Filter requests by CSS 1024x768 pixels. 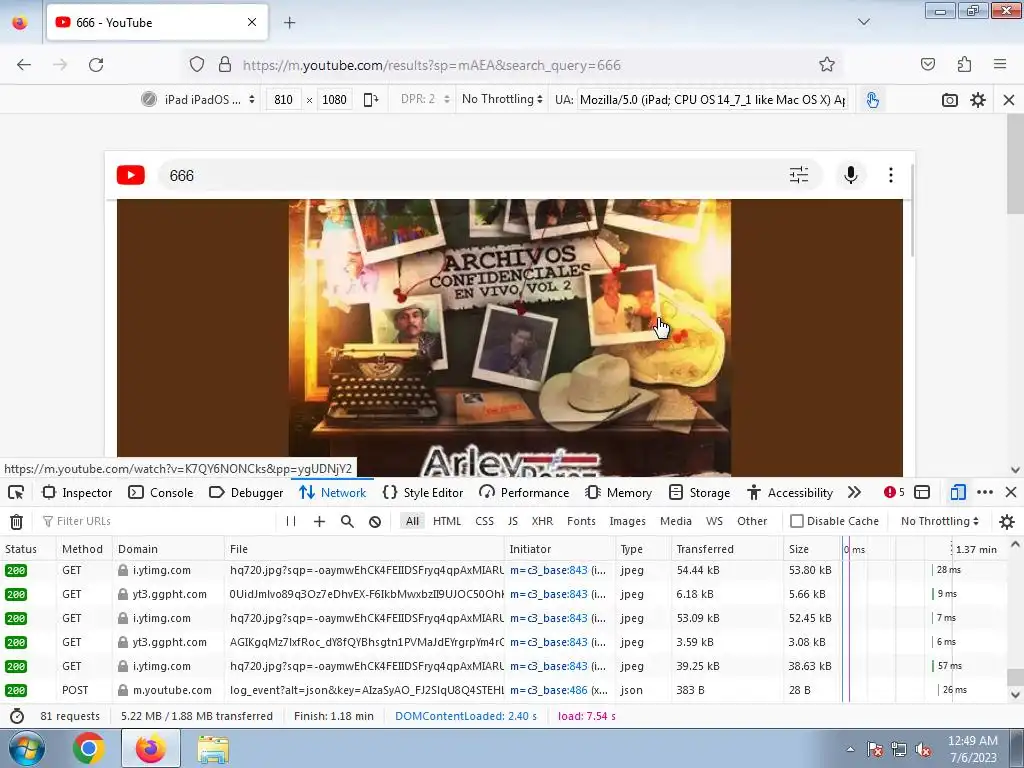(485, 521)
